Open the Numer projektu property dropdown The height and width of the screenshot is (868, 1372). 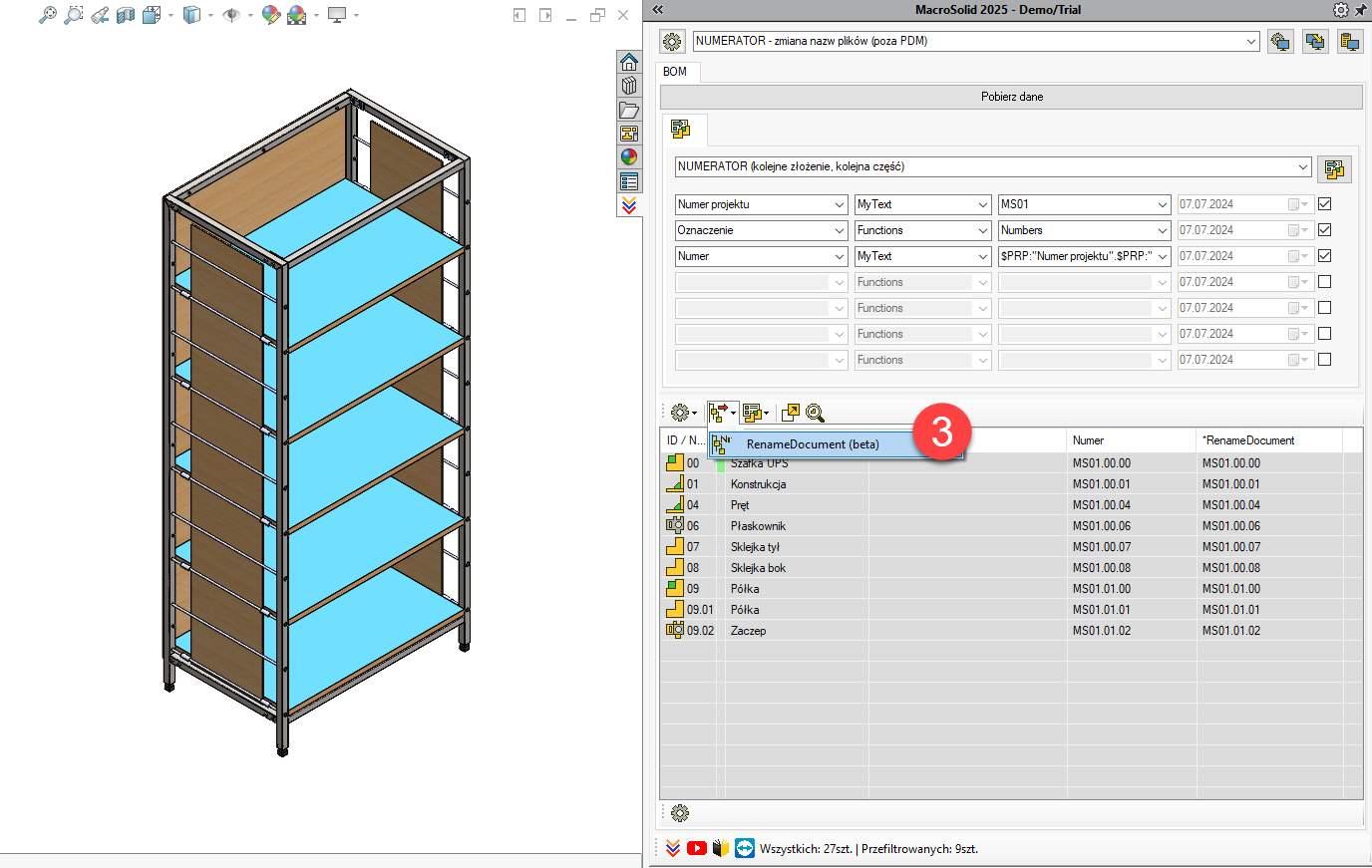click(840, 204)
